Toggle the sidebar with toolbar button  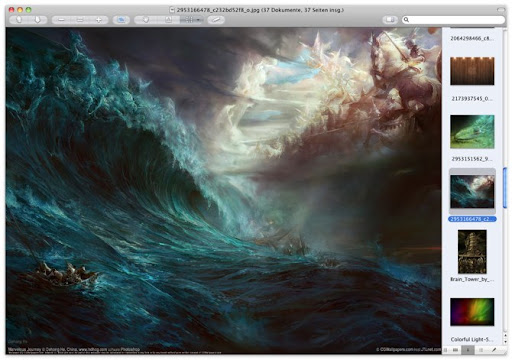tap(390, 20)
